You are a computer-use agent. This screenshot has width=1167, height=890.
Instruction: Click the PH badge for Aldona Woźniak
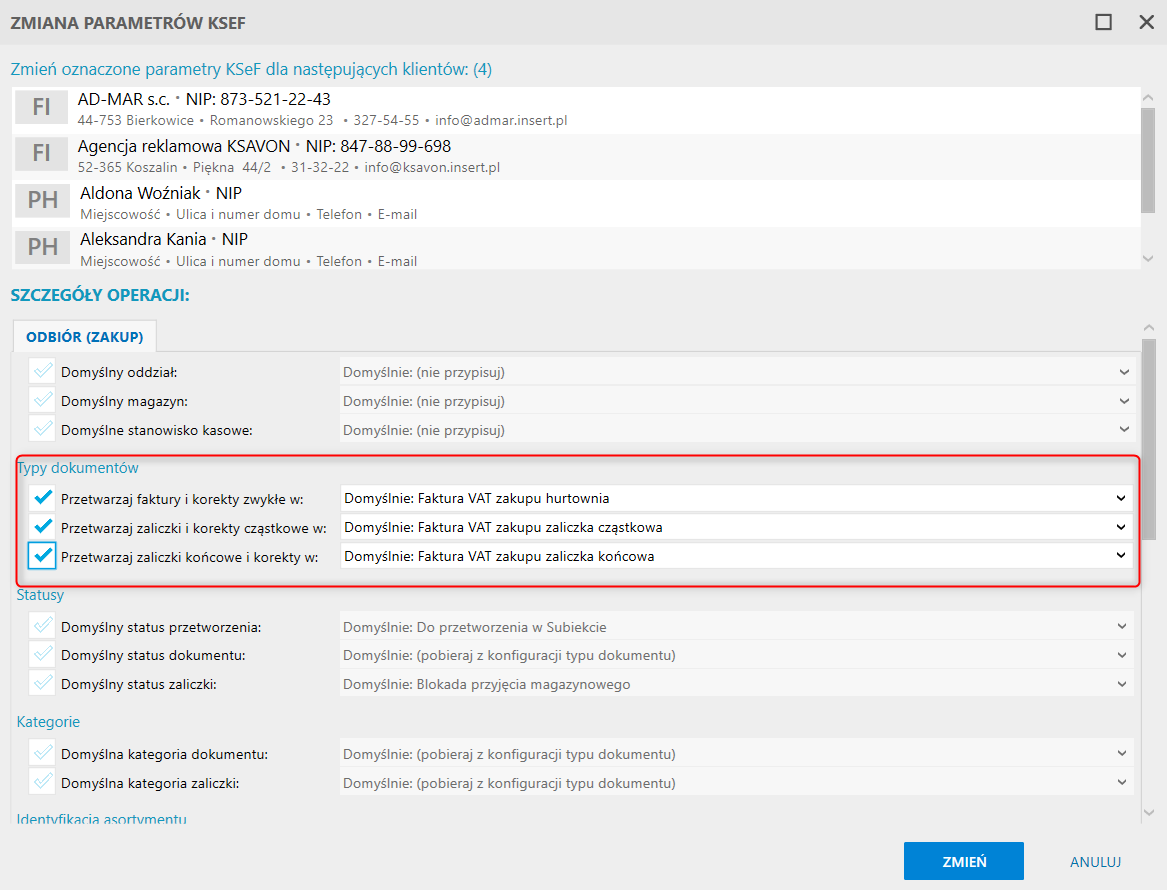coord(42,201)
